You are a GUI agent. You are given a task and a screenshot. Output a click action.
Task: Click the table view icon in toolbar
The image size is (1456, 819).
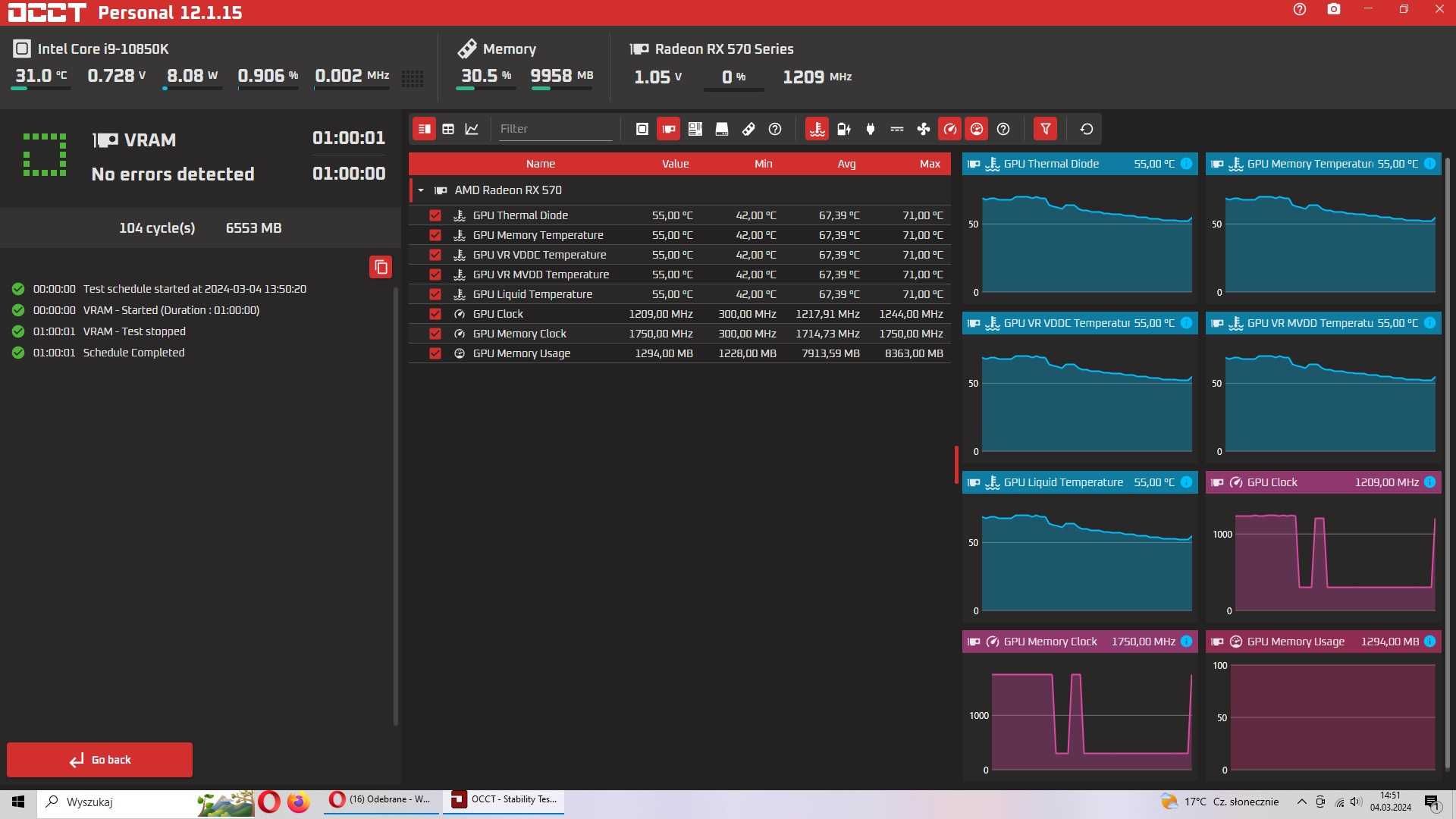pos(448,128)
